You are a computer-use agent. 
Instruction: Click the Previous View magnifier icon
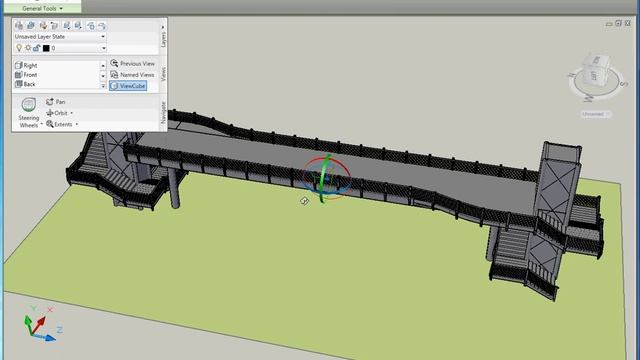(x=114, y=63)
